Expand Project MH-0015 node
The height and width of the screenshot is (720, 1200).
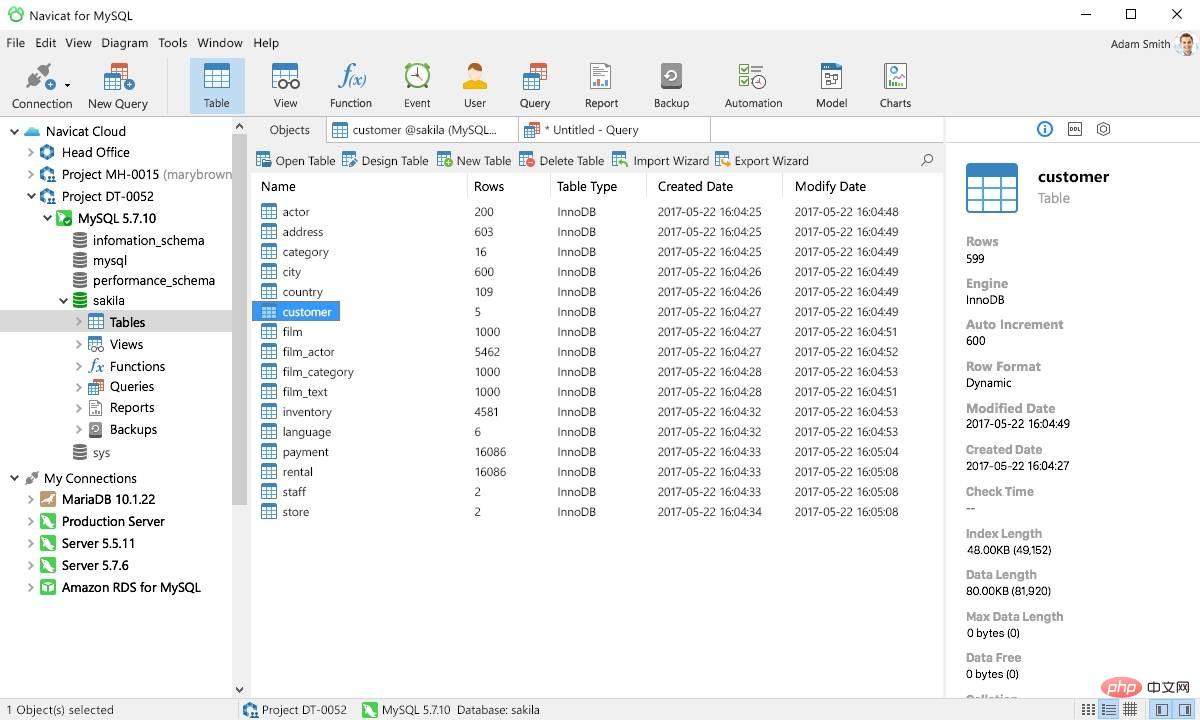[x=30, y=175]
